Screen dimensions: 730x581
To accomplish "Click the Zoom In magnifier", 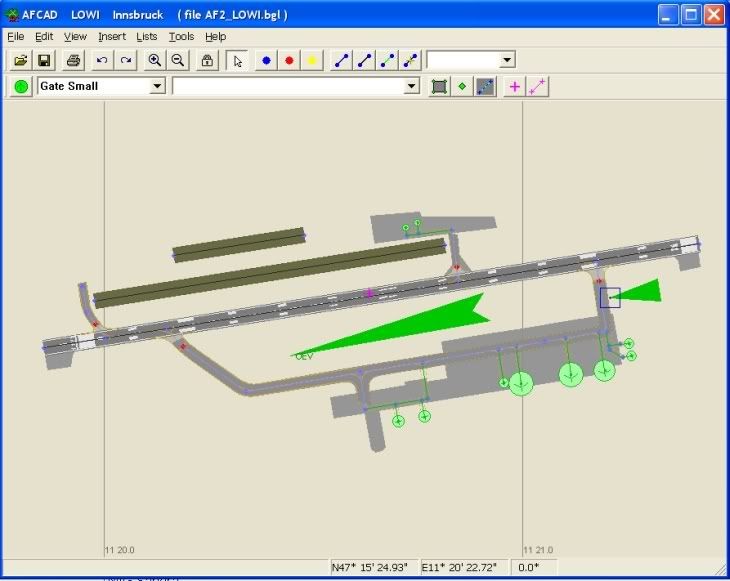I will [x=155, y=60].
